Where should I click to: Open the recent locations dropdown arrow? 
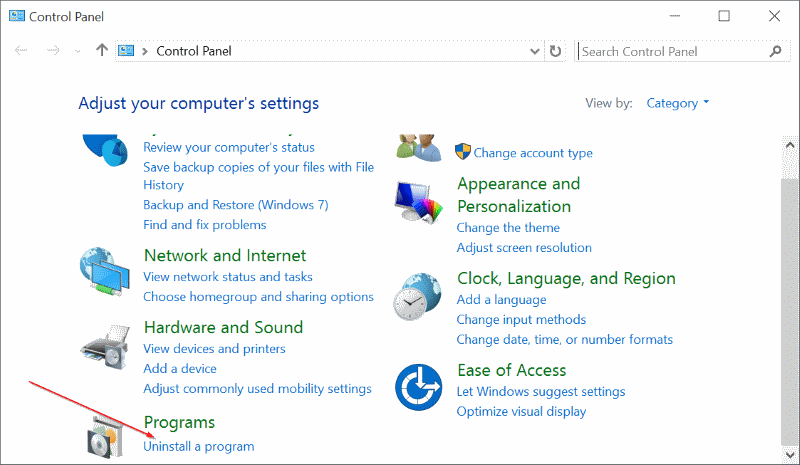(x=78, y=51)
